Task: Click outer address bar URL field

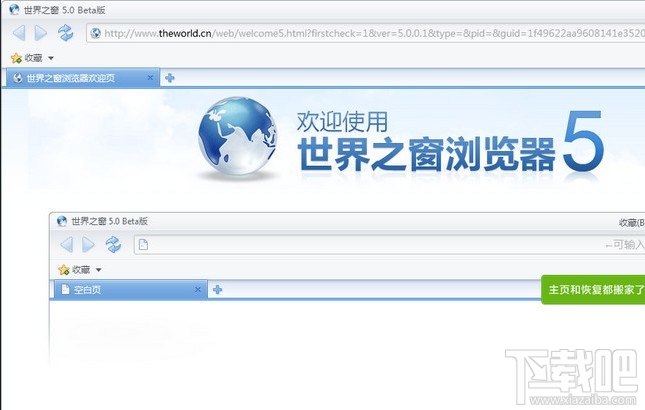Action: (x=366, y=33)
